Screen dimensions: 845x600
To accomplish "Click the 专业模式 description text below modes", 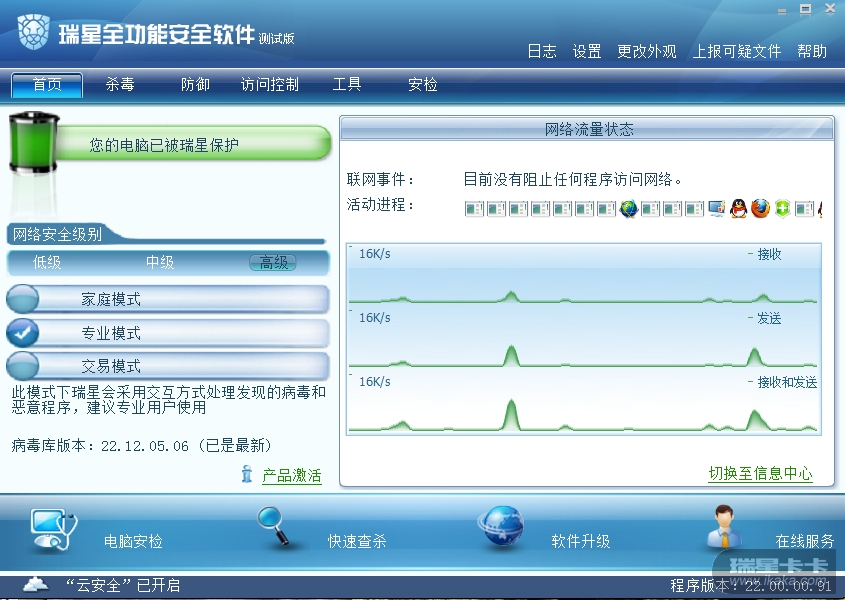I will click(169, 399).
